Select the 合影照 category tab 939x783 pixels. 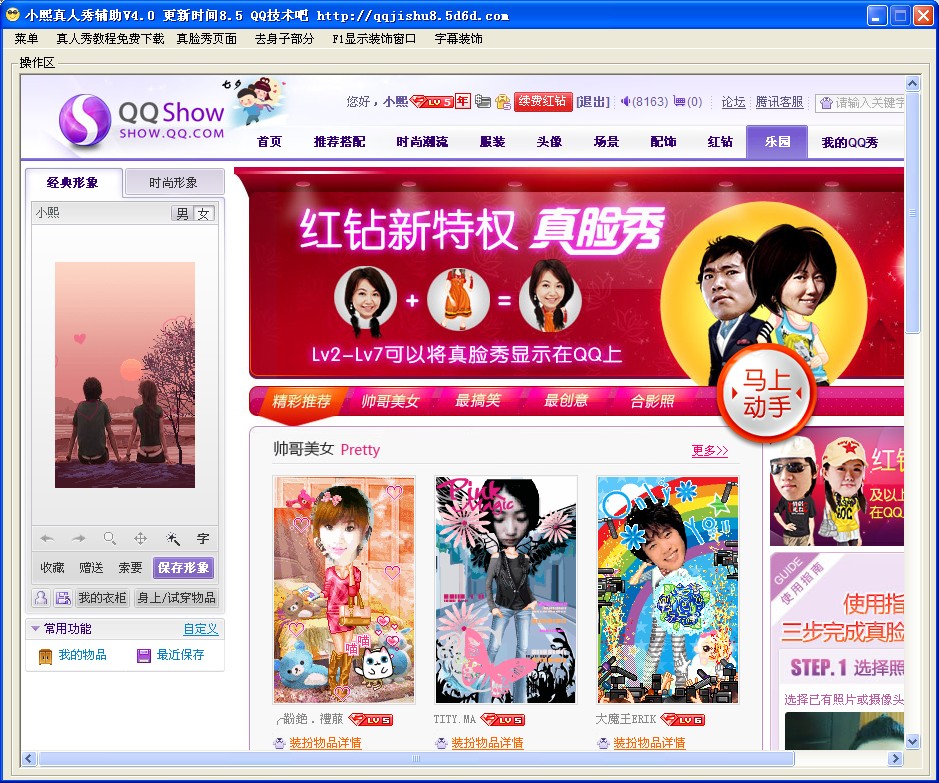(652, 401)
